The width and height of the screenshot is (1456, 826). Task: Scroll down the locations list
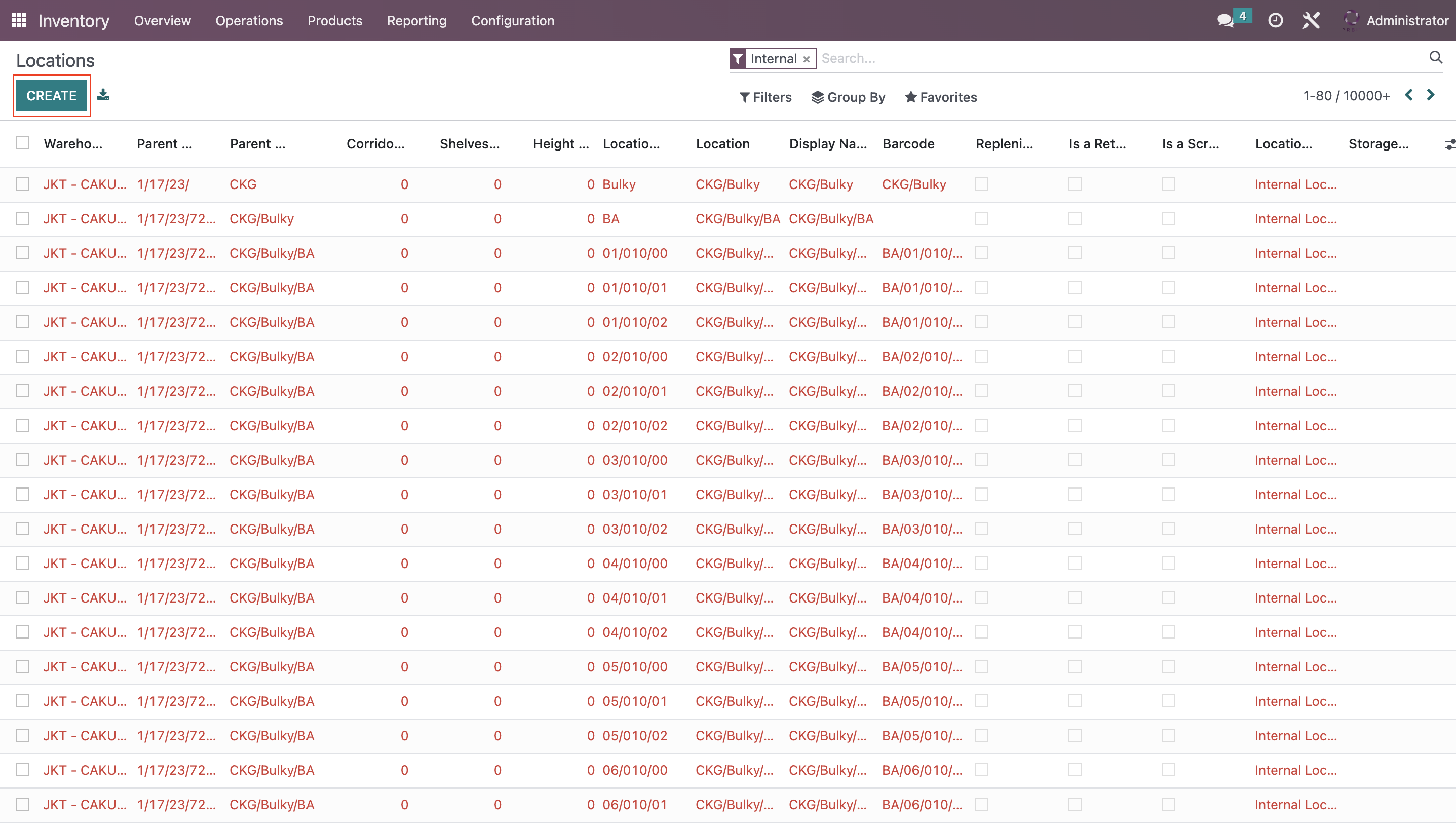click(1432, 97)
